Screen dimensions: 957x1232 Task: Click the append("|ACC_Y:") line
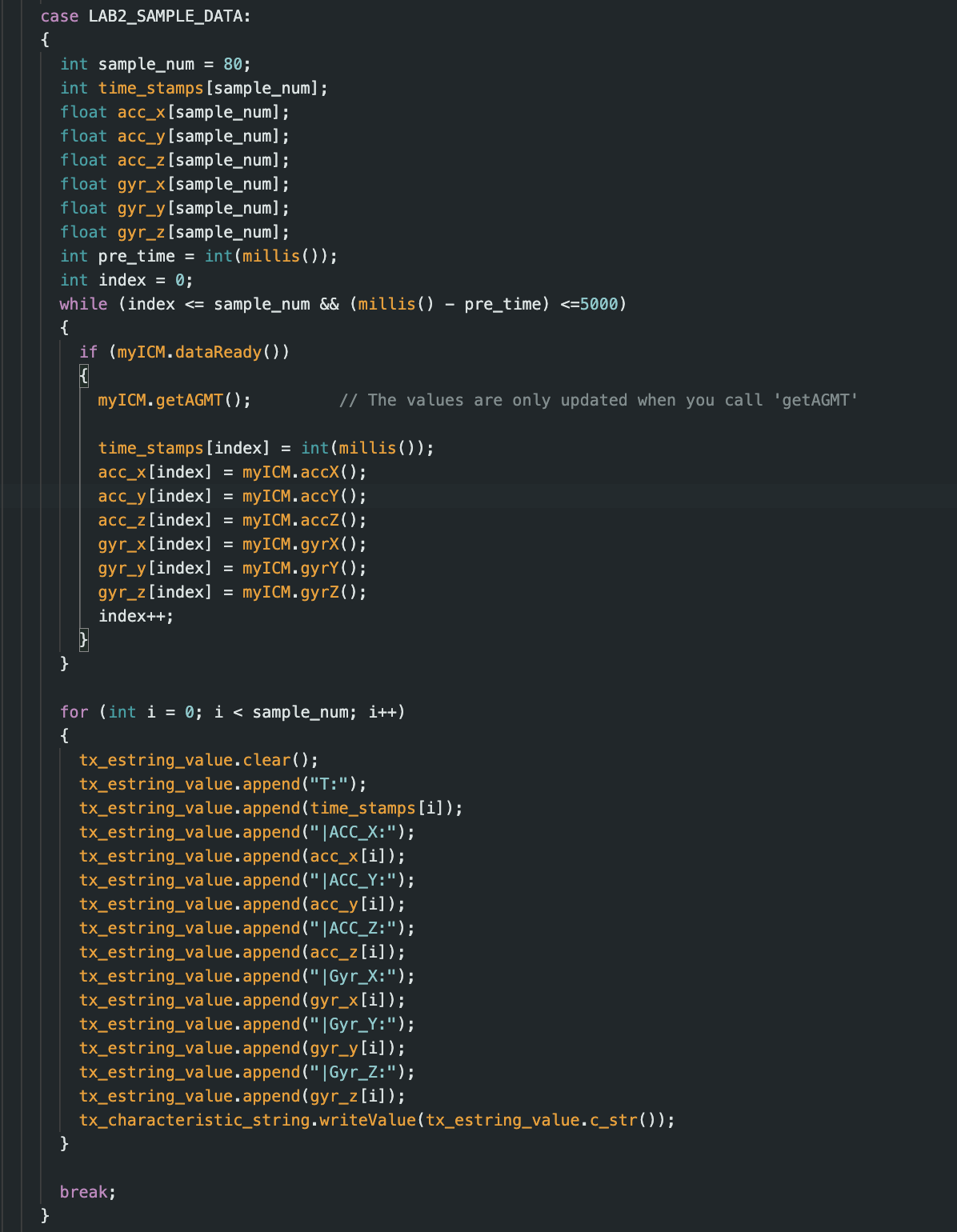pos(246,880)
